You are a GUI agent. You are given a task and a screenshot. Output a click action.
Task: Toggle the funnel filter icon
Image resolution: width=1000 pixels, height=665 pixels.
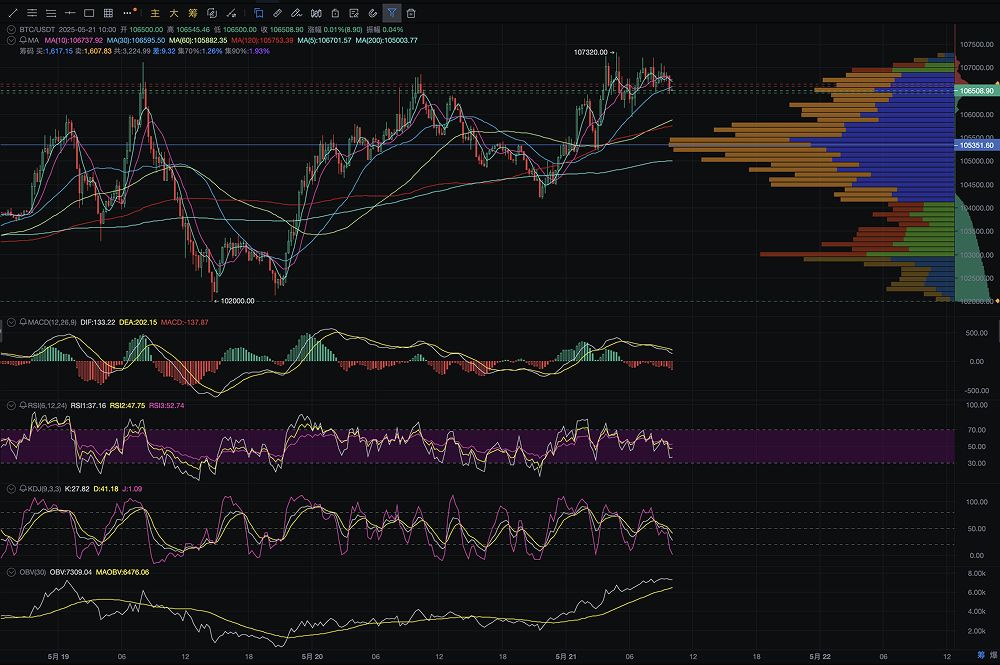[x=392, y=13]
